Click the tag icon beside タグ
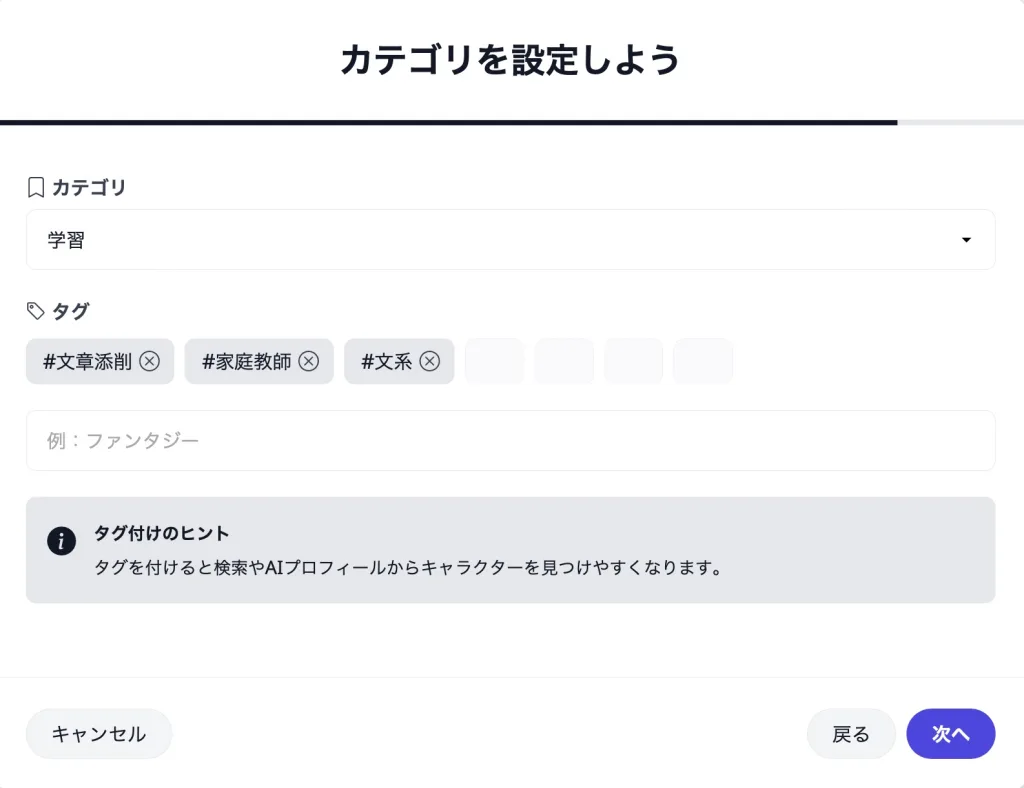Viewport: 1024px width, 788px height. pyautogui.click(x=35, y=311)
